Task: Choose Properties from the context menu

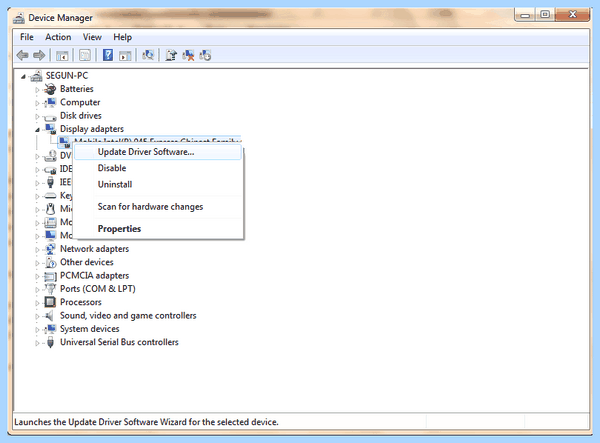Action: pos(158,229)
